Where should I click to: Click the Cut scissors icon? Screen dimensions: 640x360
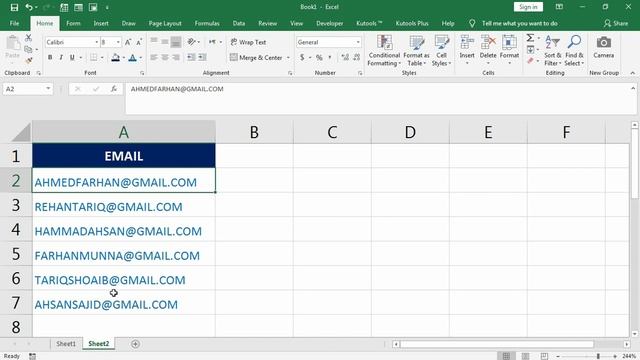(x=28, y=38)
